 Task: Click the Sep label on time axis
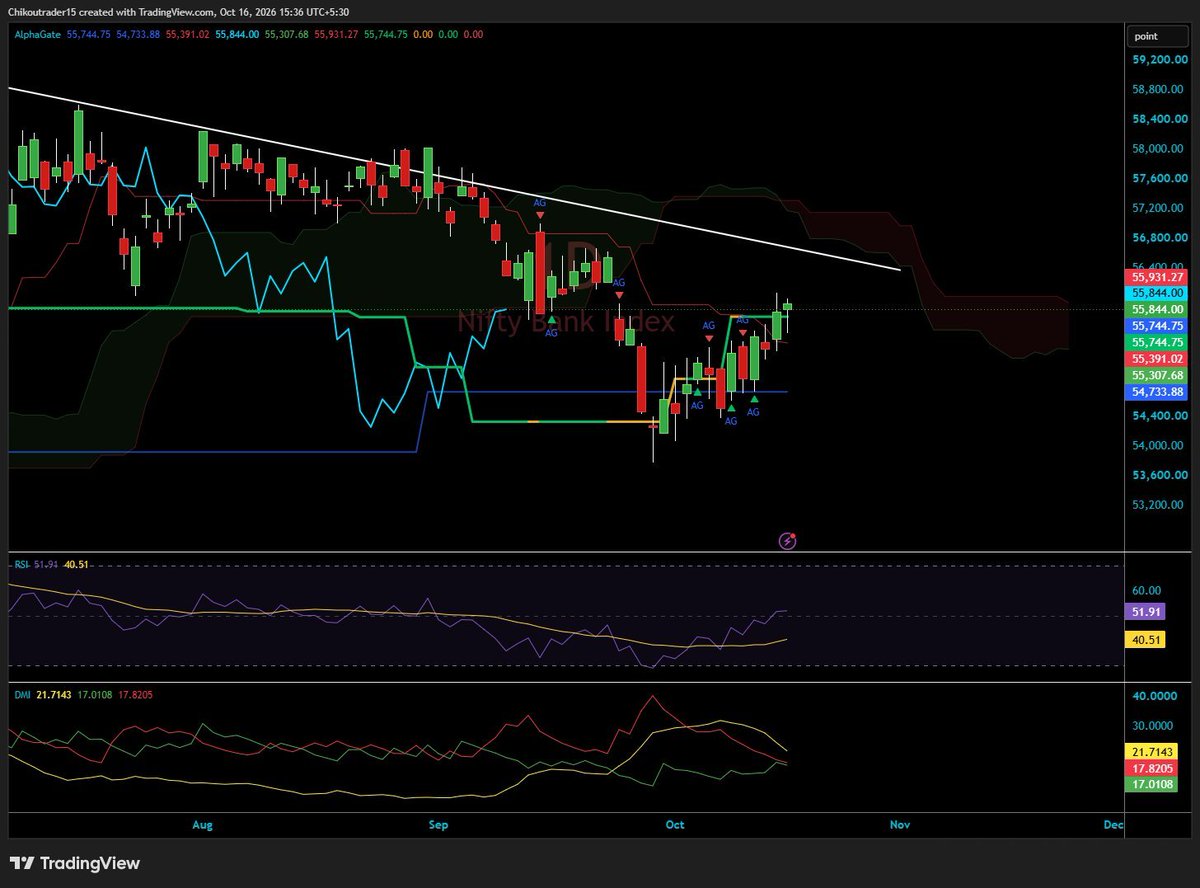pyautogui.click(x=437, y=825)
